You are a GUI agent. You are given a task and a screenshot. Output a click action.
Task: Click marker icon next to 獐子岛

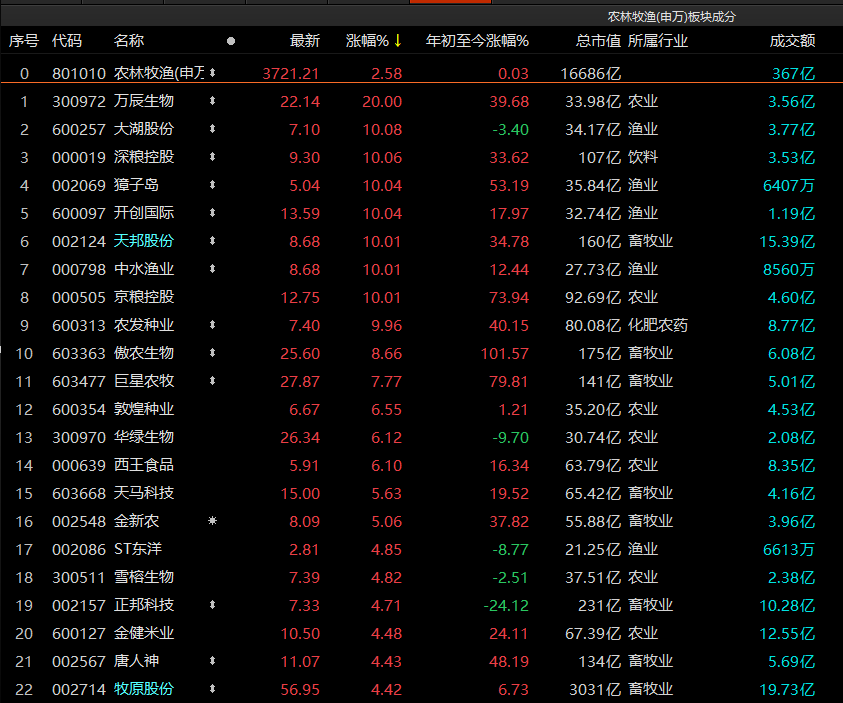(212, 184)
